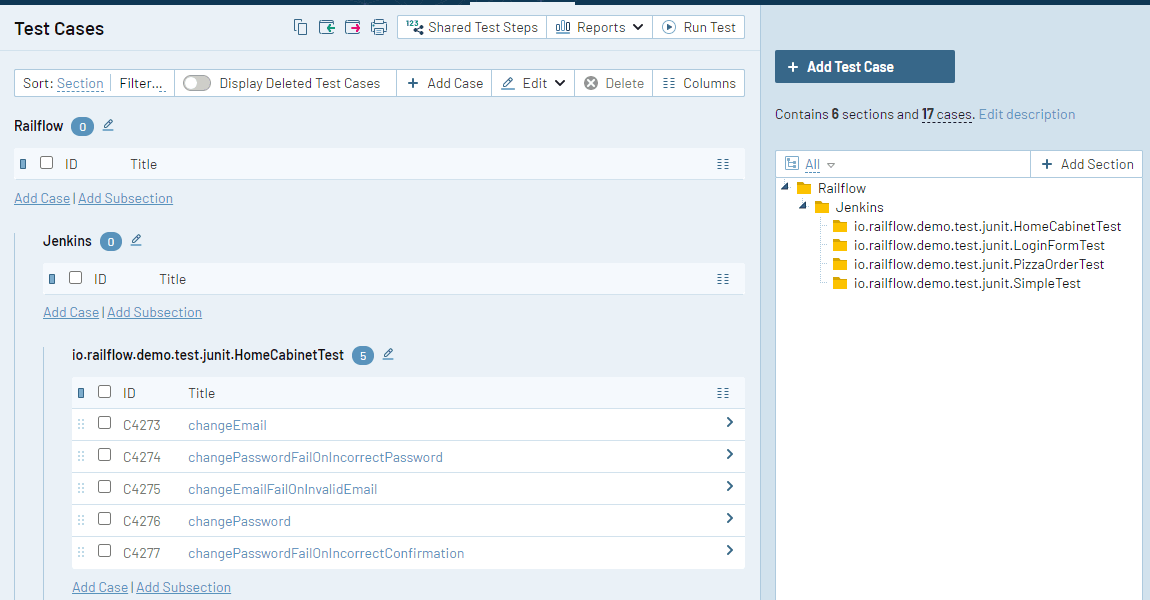Screen dimensions: 1150x600
Task: Click Add Case in the toolbar
Action: [444, 83]
